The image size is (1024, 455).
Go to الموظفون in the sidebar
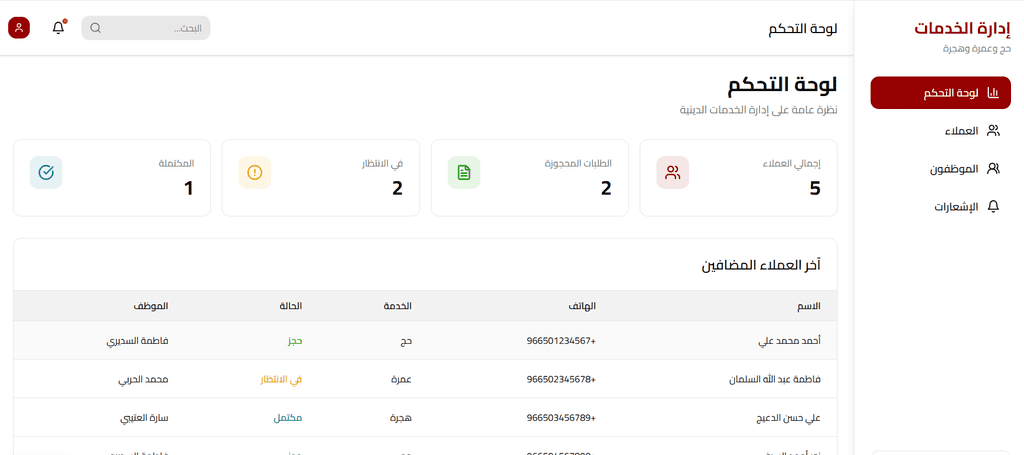click(x=940, y=169)
